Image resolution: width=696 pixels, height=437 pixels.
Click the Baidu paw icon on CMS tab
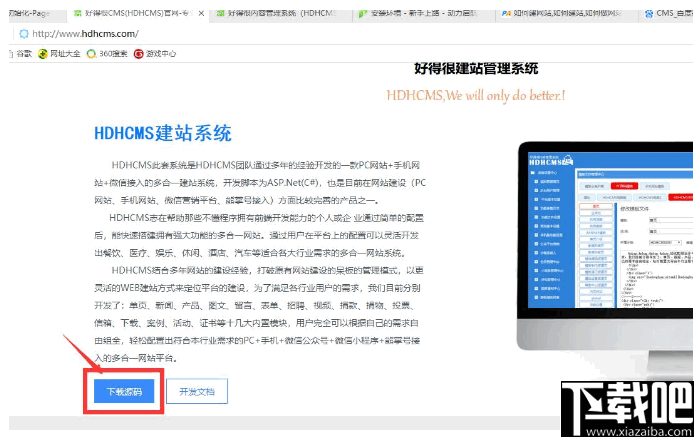pyautogui.click(x=649, y=13)
